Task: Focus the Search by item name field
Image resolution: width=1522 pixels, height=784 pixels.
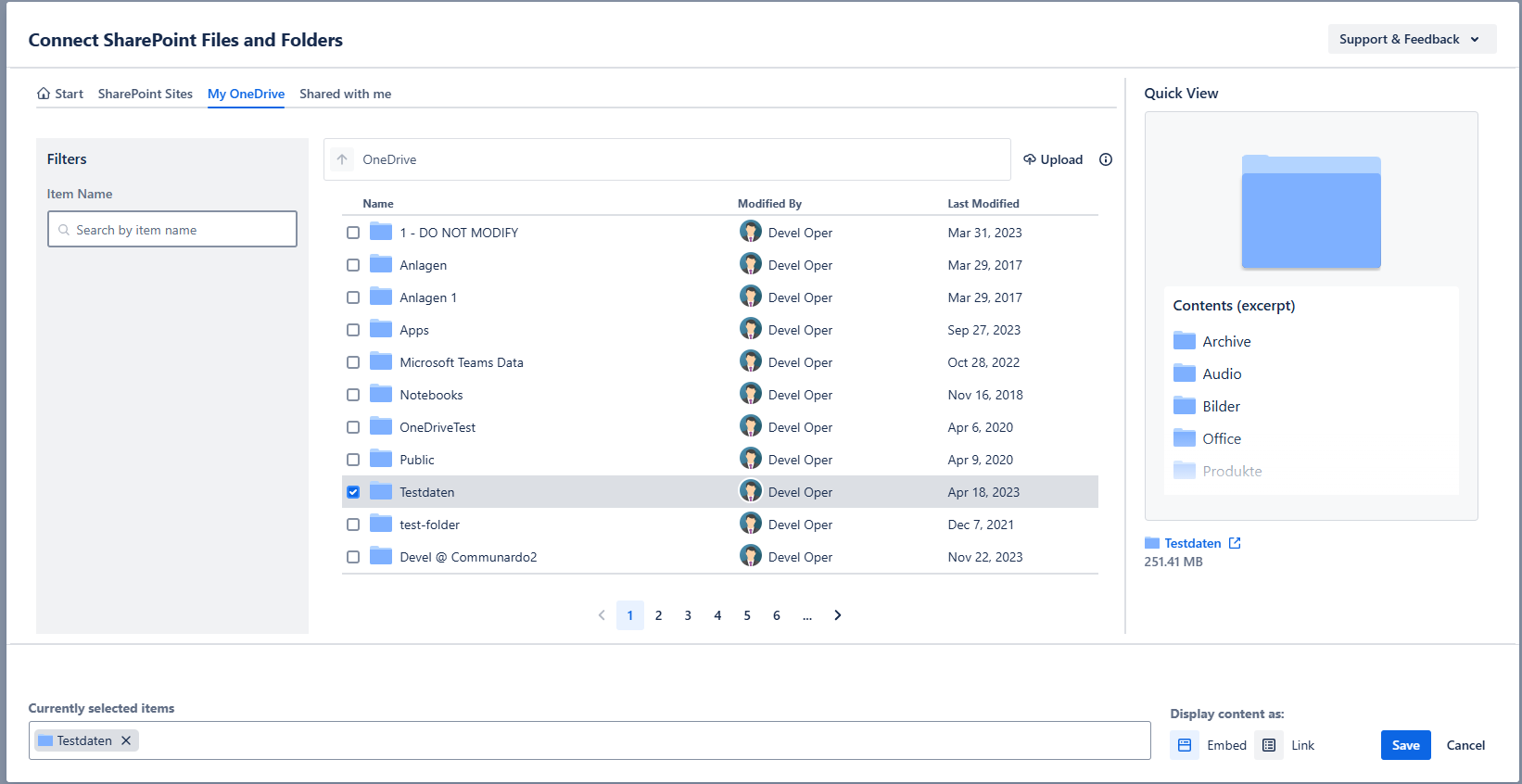Action: tap(172, 230)
